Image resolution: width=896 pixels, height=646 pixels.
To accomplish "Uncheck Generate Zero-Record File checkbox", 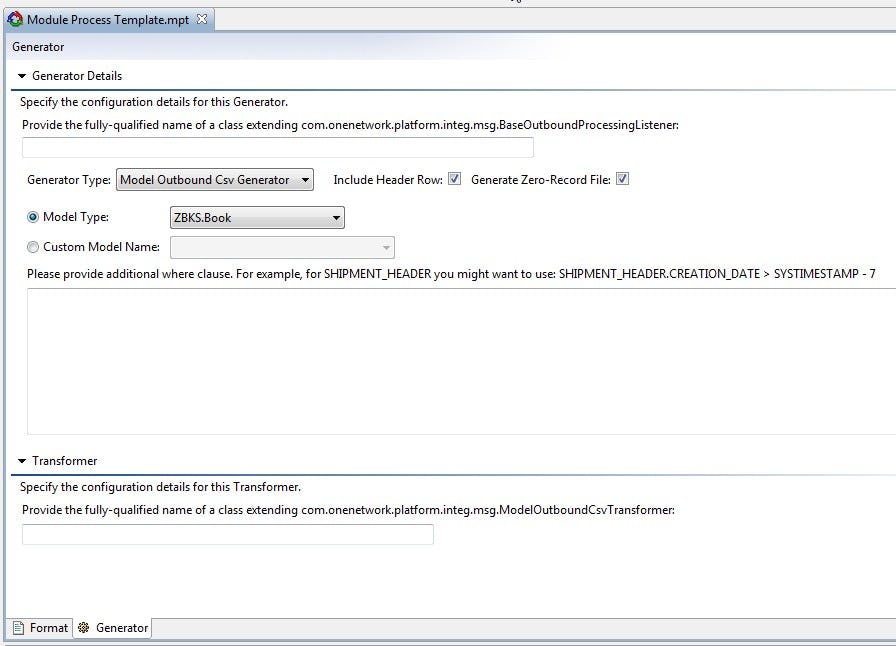I will pos(622,179).
